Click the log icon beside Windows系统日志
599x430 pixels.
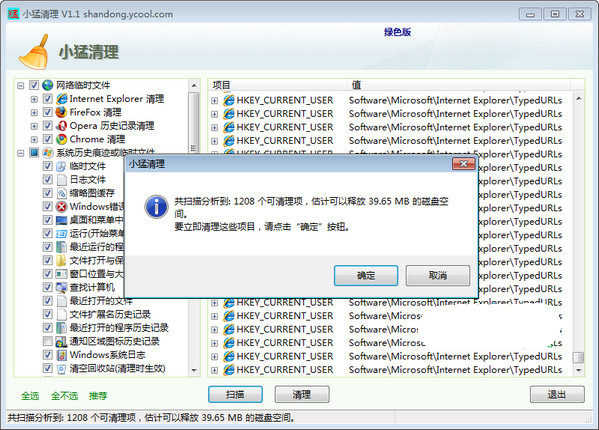61,355
